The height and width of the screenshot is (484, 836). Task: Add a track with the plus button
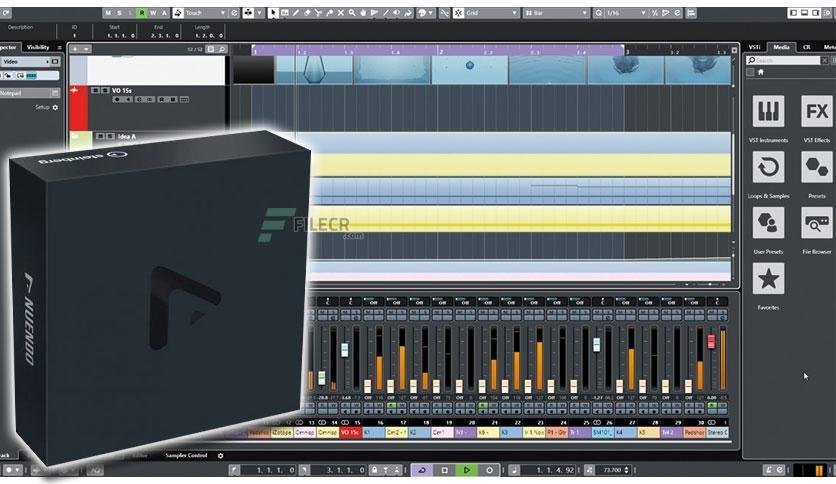pos(75,49)
